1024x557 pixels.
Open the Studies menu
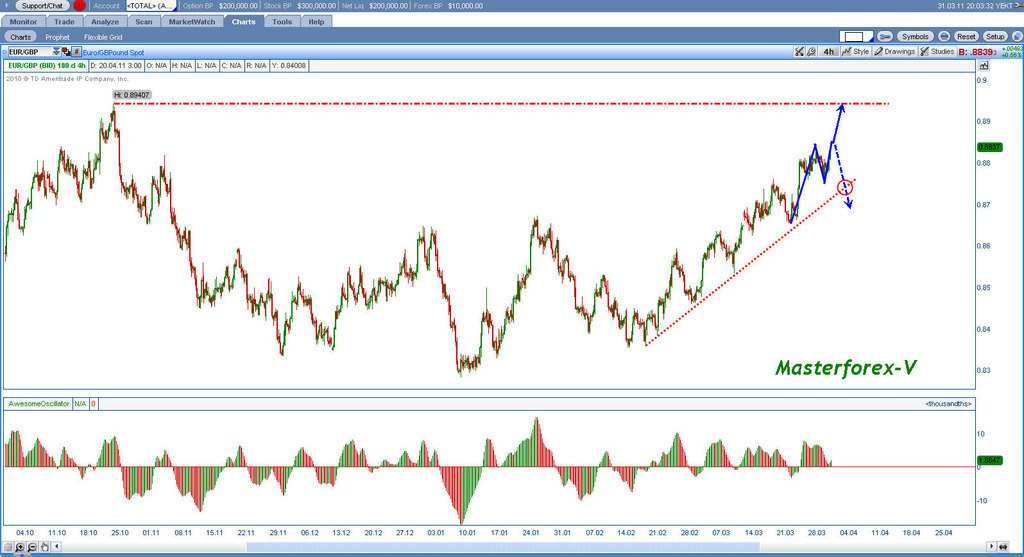click(937, 52)
